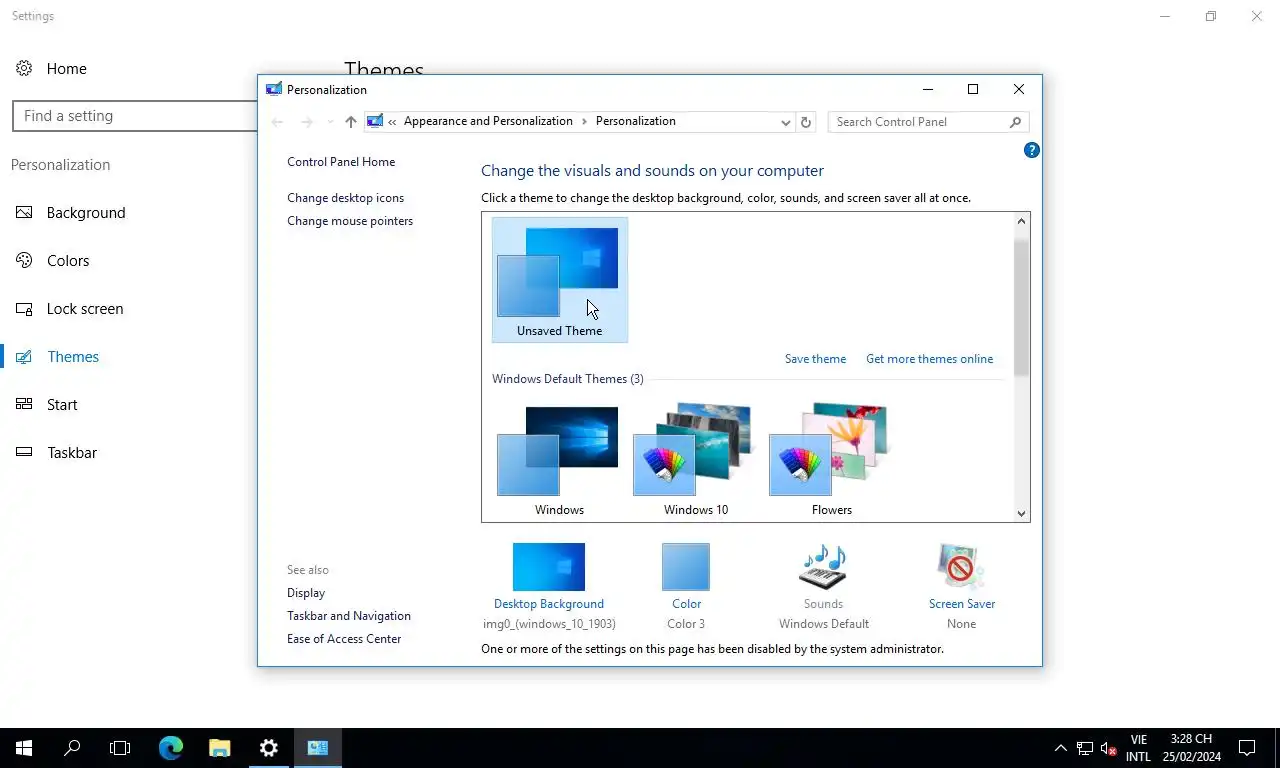The image size is (1280, 768).
Task: Click the muted volume icon in tray
Action: click(x=1108, y=748)
